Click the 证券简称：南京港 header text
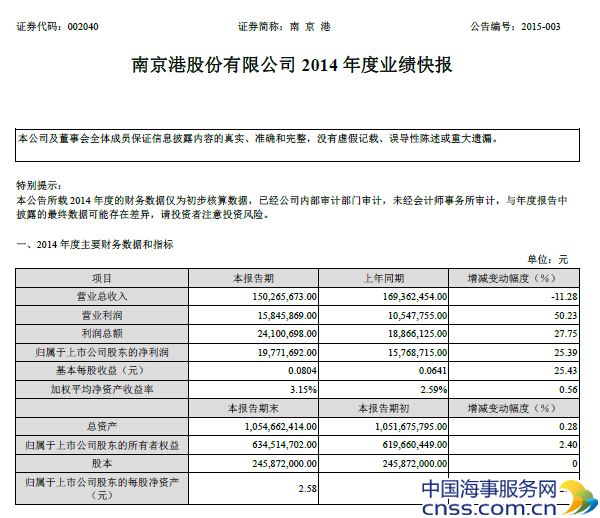 tap(284, 27)
